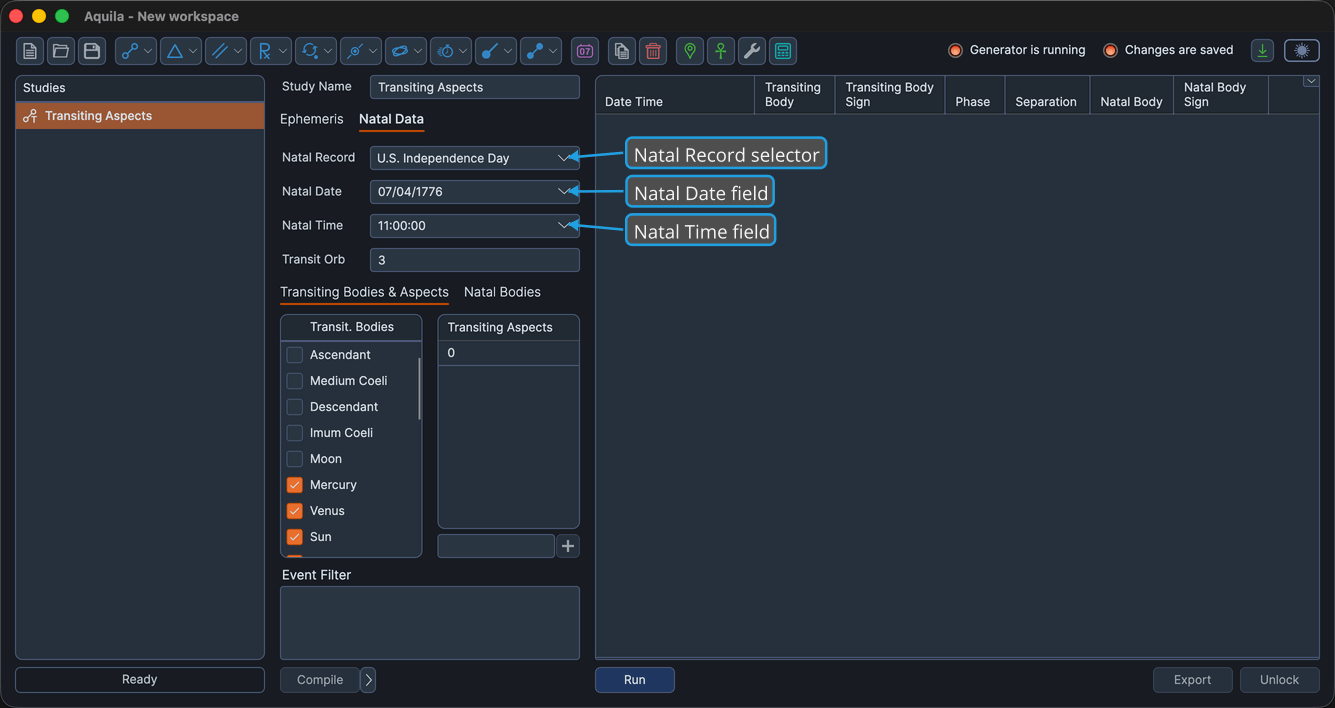Open the circular arrows cycle study tool

coord(316,51)
